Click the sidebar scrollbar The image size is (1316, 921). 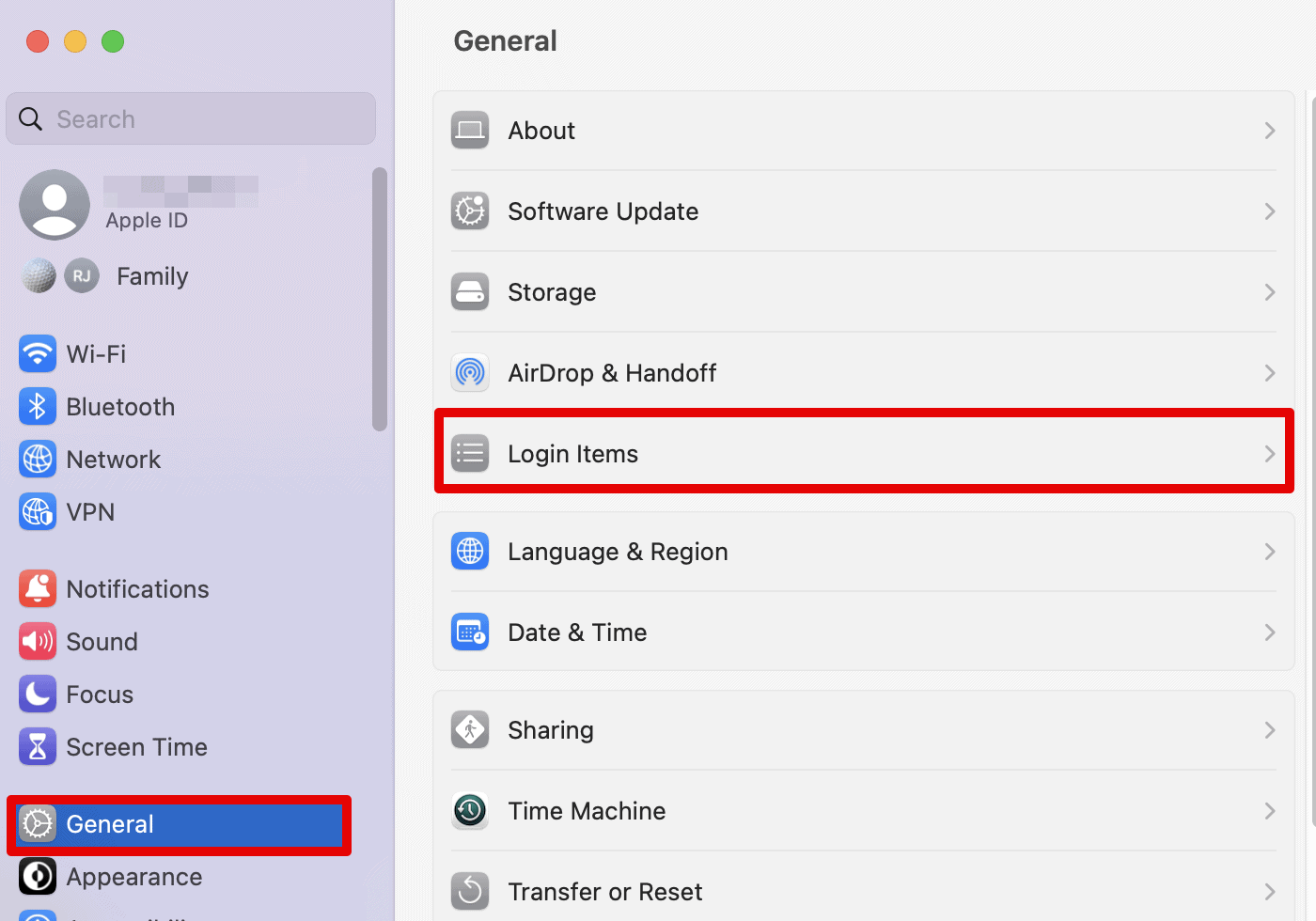[x=380, y=299]
